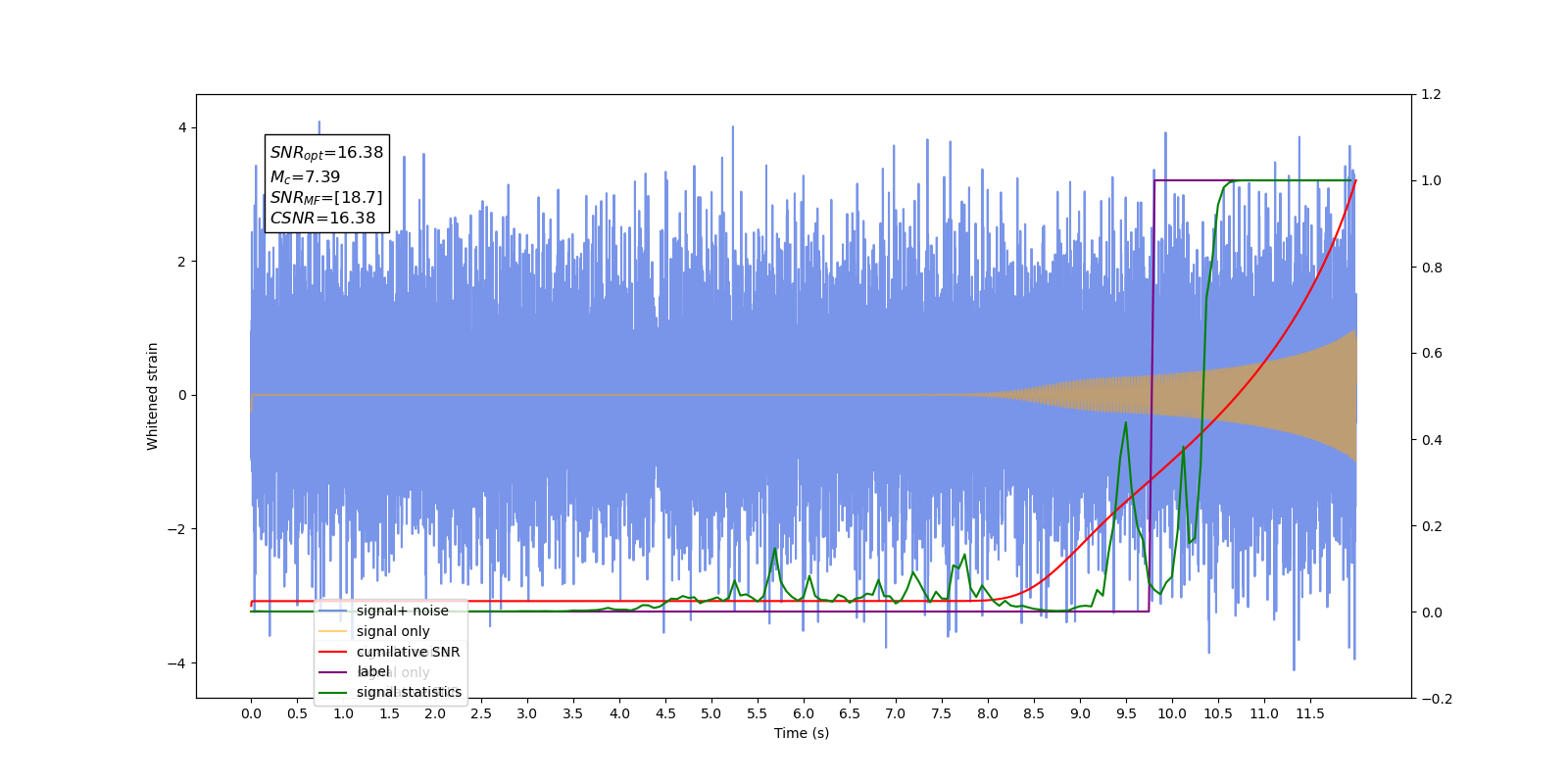Click the 1.0 tick on the time axis
1568x784 pixels.
click(x=343, y=713)
